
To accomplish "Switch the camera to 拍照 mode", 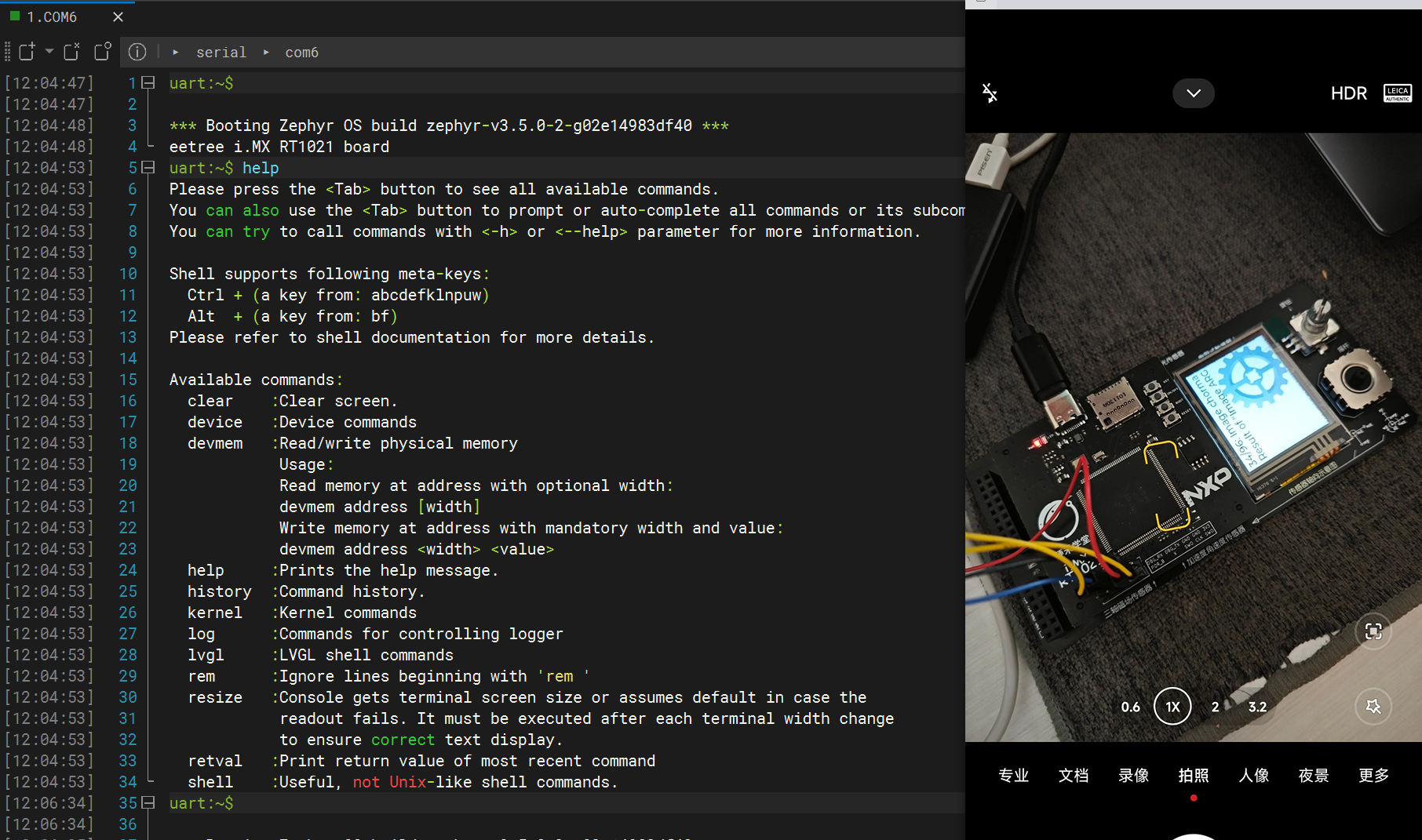I will tap(1194, 775).
